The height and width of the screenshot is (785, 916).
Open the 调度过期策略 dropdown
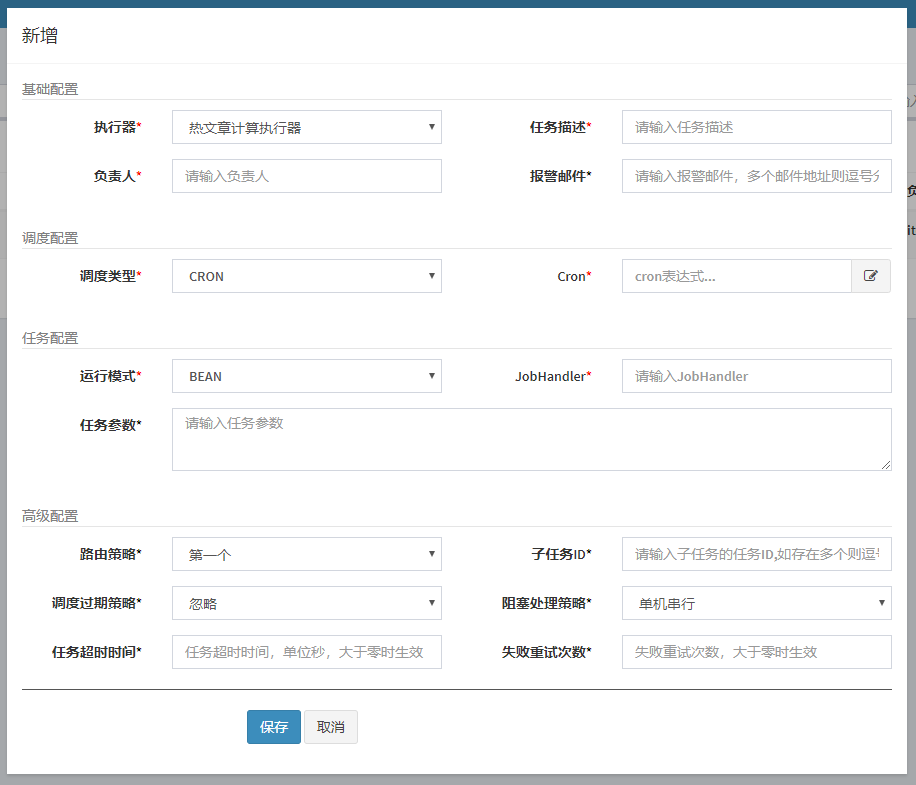coord(306,603)
